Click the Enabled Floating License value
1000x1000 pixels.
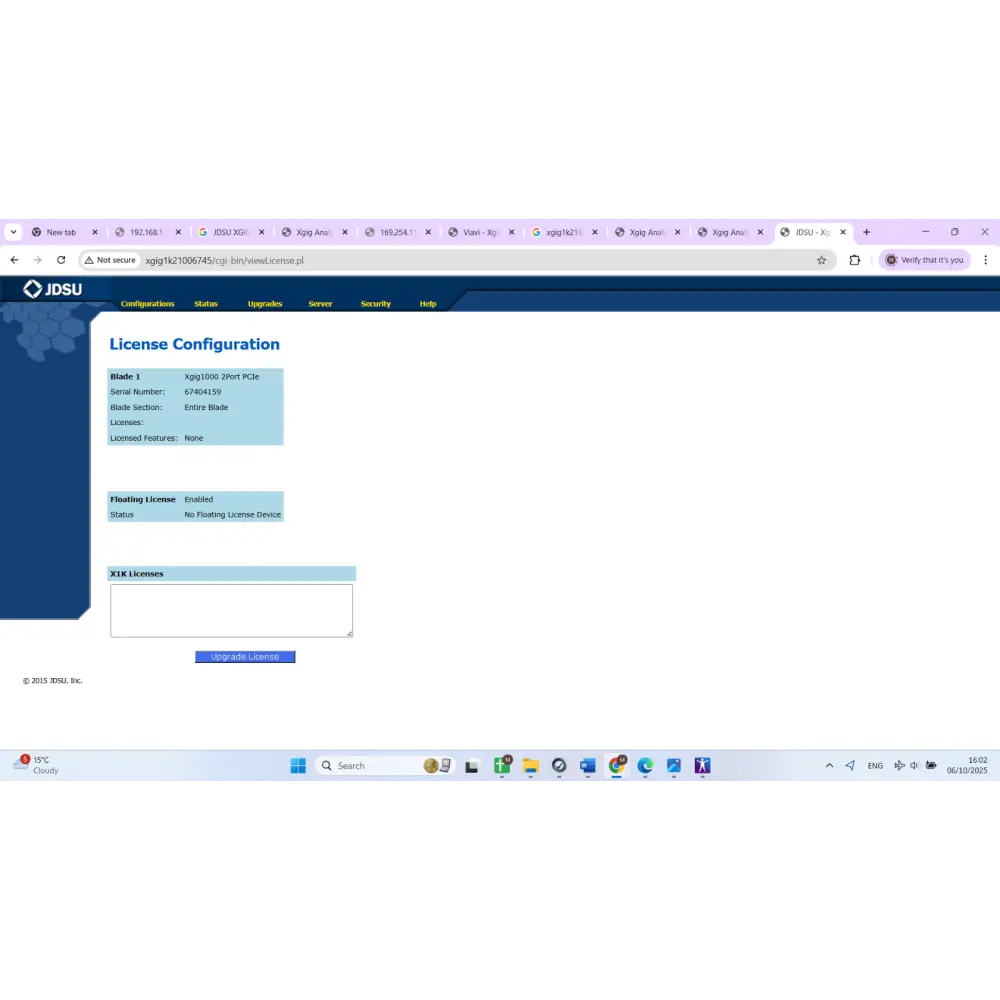pyautogui.click(x=198, y=499)
